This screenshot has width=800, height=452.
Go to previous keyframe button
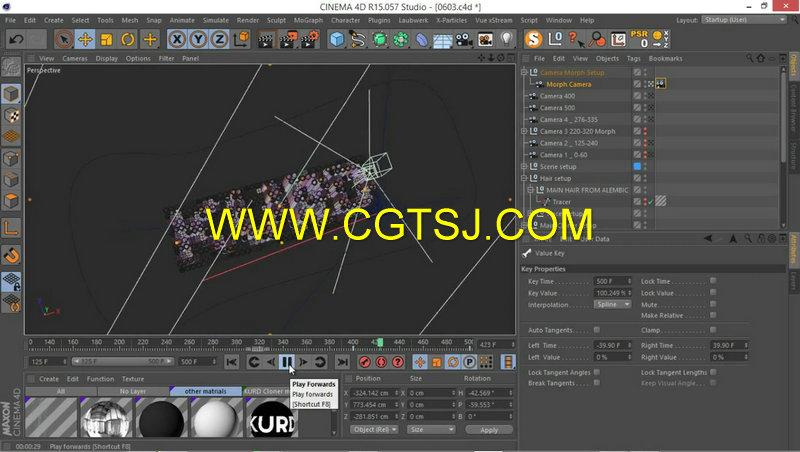(x=254, y=362)
